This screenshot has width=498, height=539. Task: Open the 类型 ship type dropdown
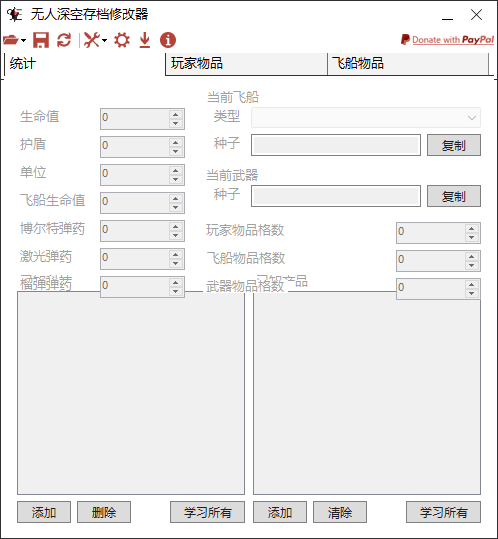click(366, 118)
